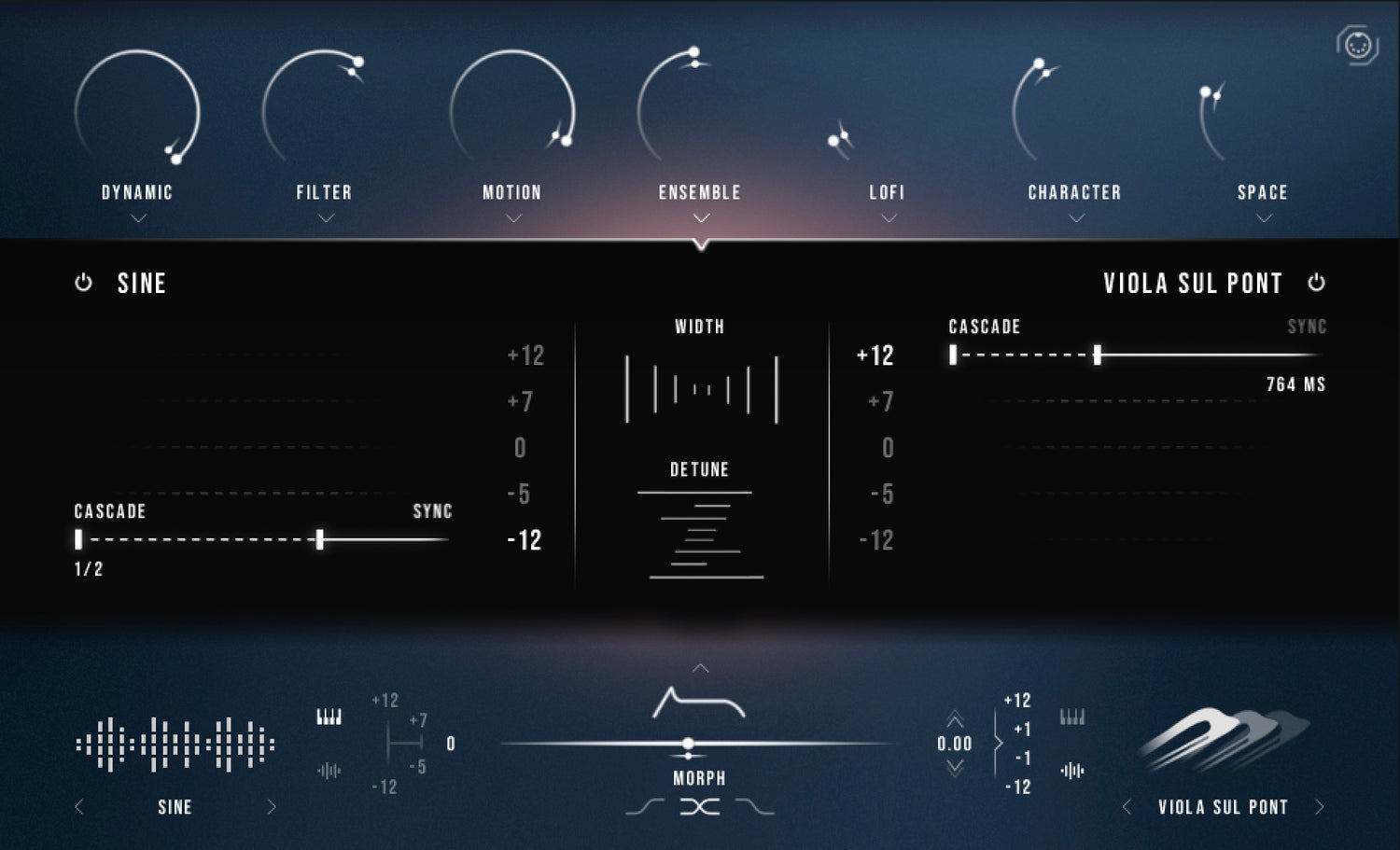Screen dimensions: 1400x850
Task: Select the left morph curve icon
Action: click(x=645, y=807)
